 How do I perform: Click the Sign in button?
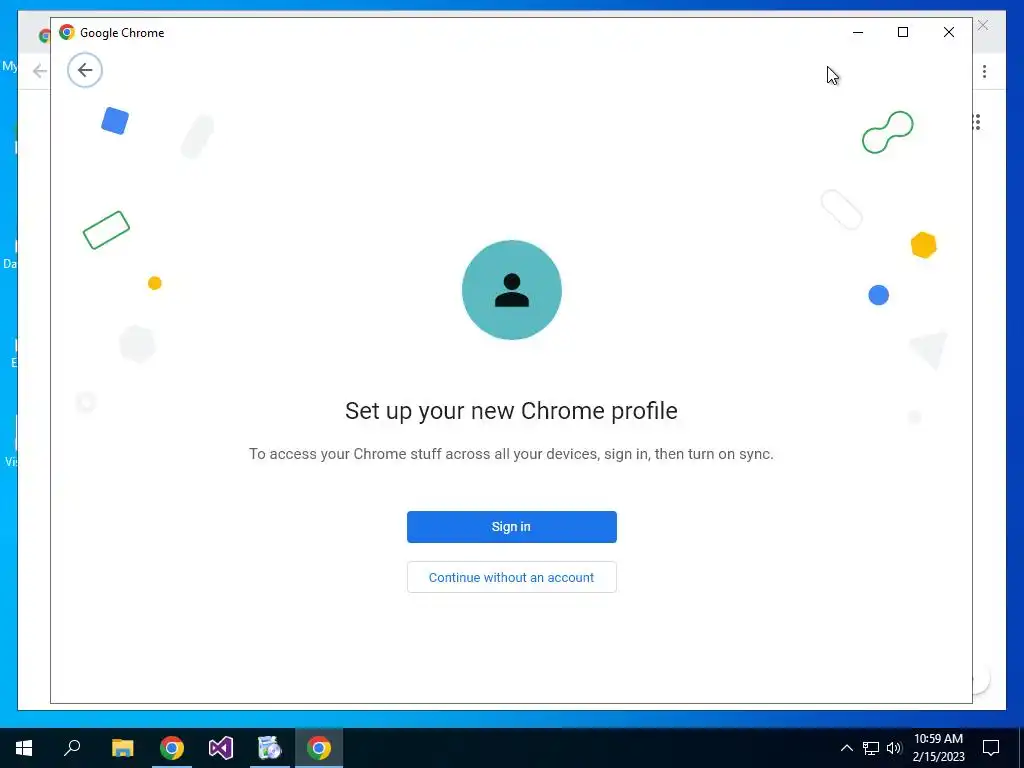(x=511, y=527)
